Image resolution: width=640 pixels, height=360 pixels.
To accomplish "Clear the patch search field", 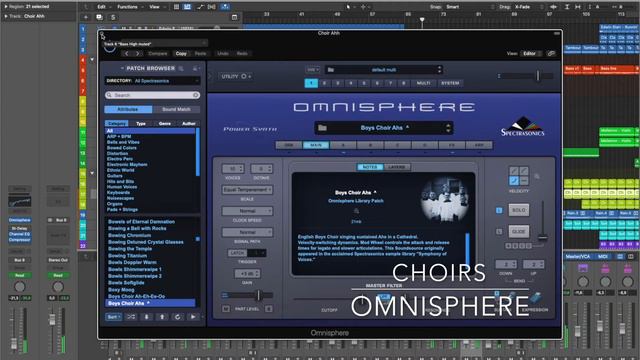I will [196, 95].
